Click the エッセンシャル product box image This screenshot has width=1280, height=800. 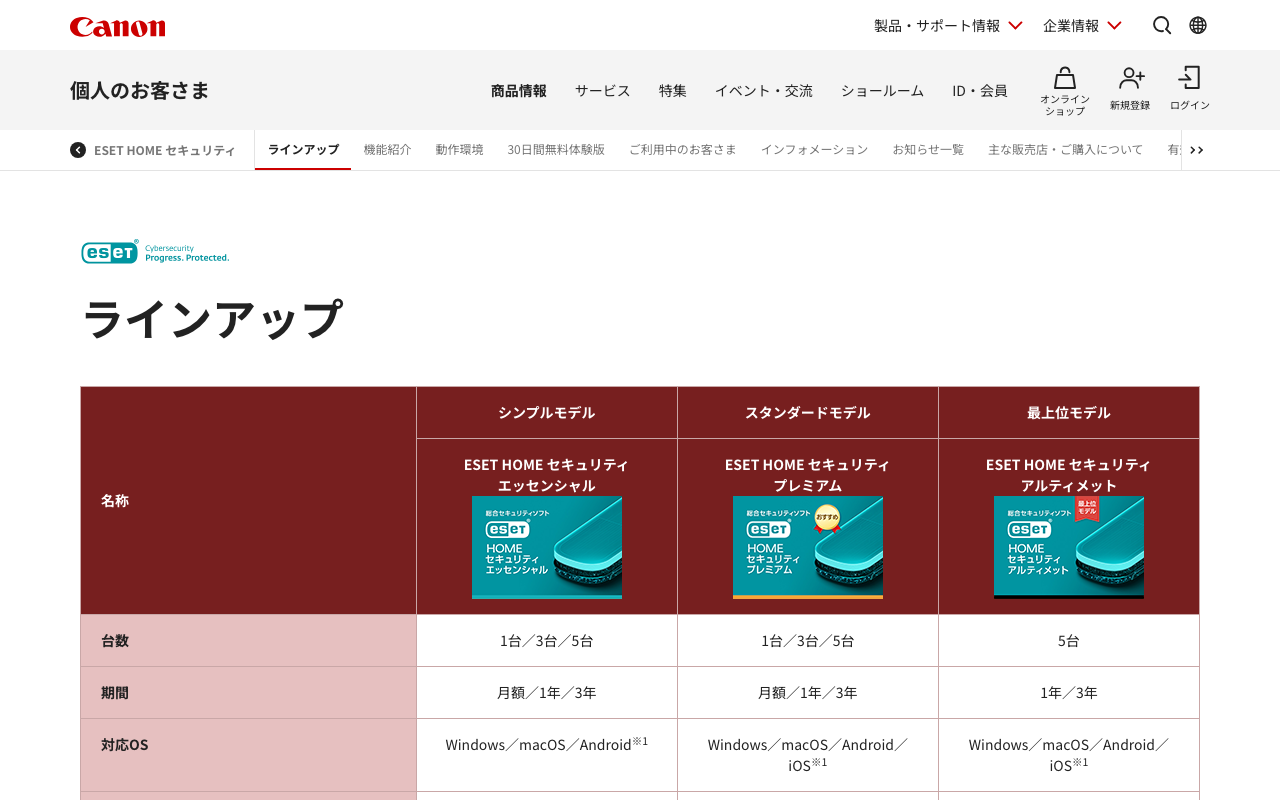coord(547,547)
